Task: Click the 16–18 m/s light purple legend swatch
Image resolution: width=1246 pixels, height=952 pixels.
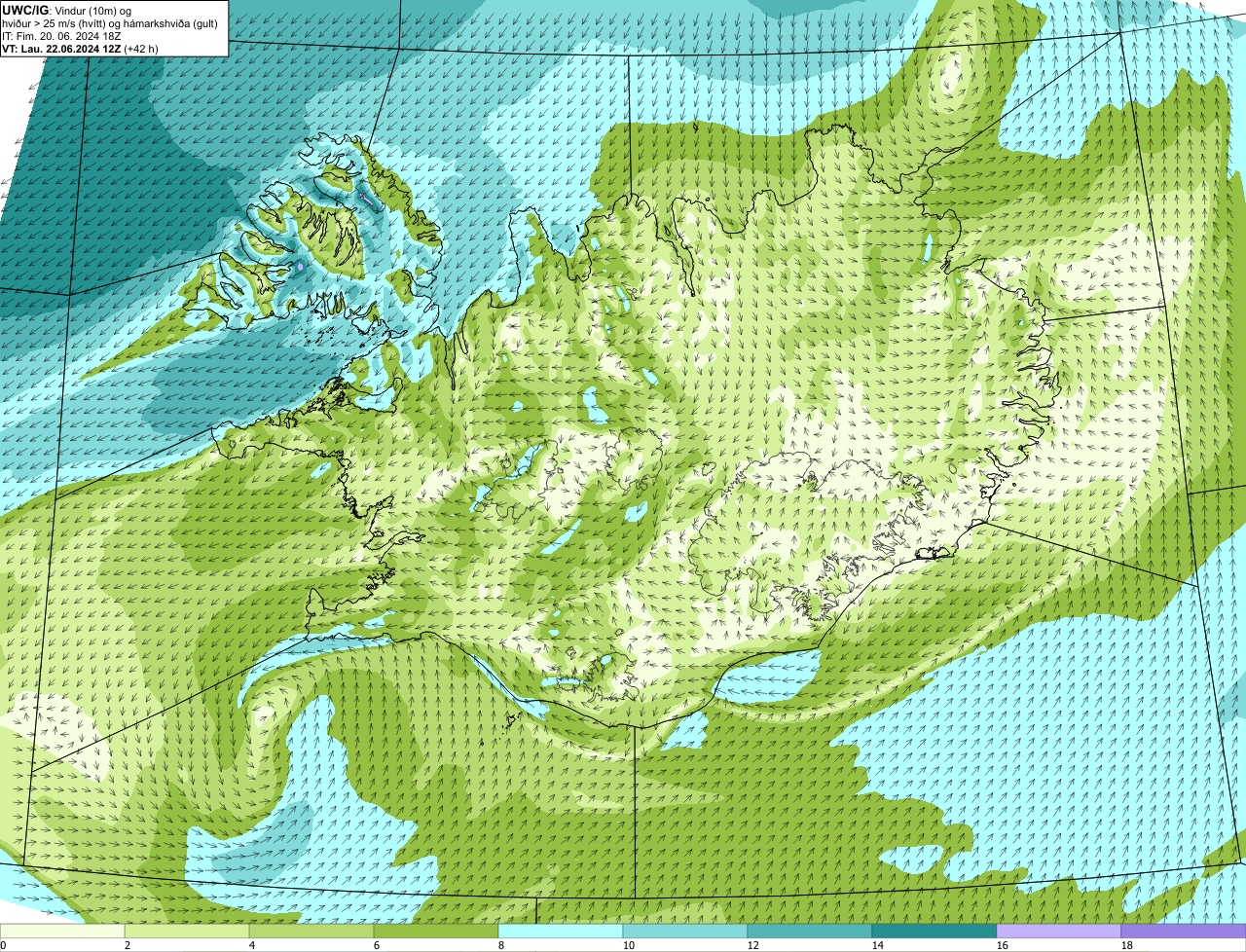Action: point(1059,932)
